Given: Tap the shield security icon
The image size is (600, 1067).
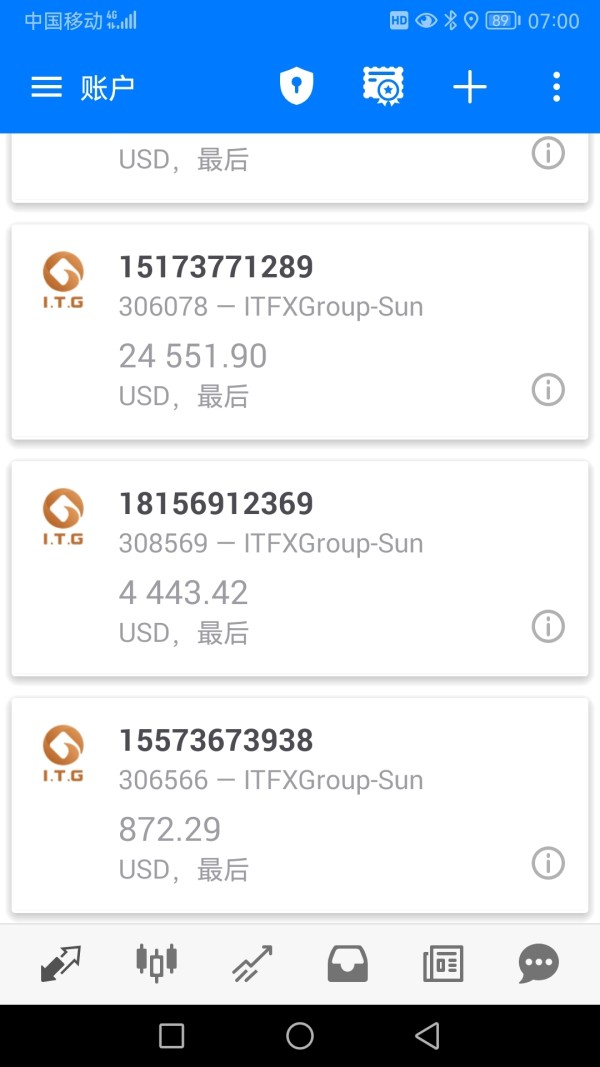Looking at the screenshot, I should click(x=296, y=87).
